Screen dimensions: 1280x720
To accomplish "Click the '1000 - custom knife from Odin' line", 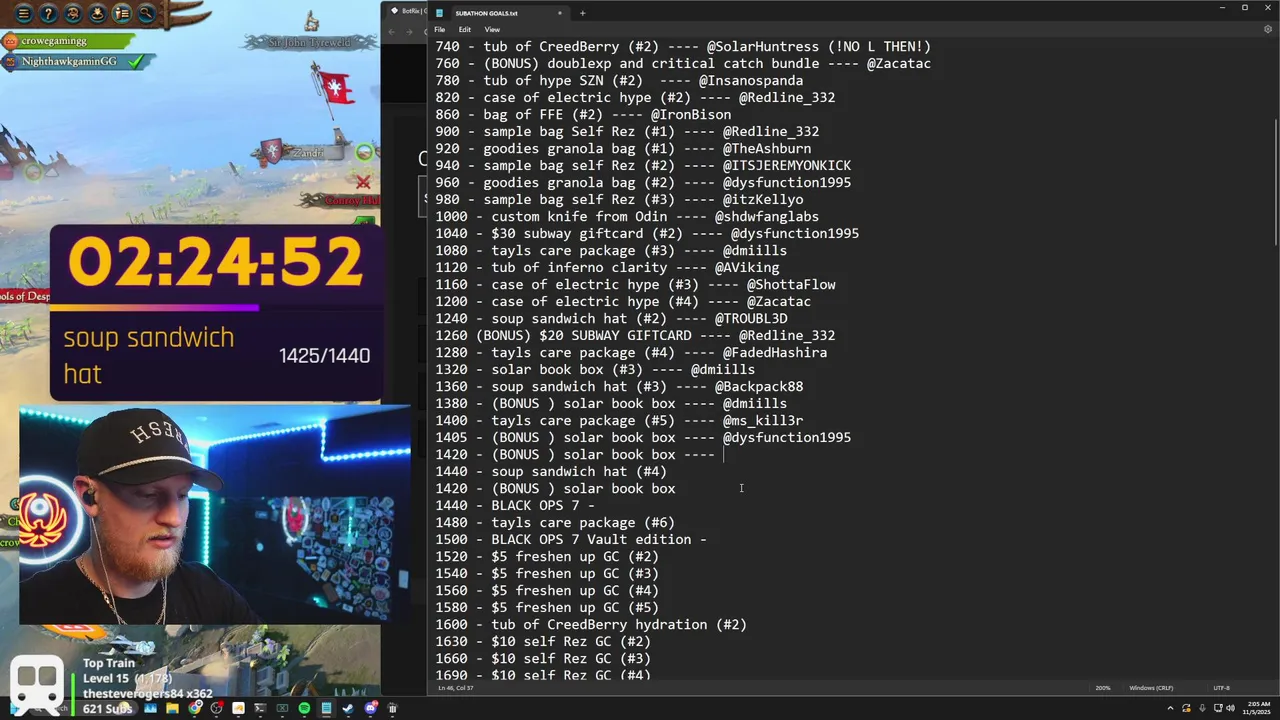I will pos(627,216).
